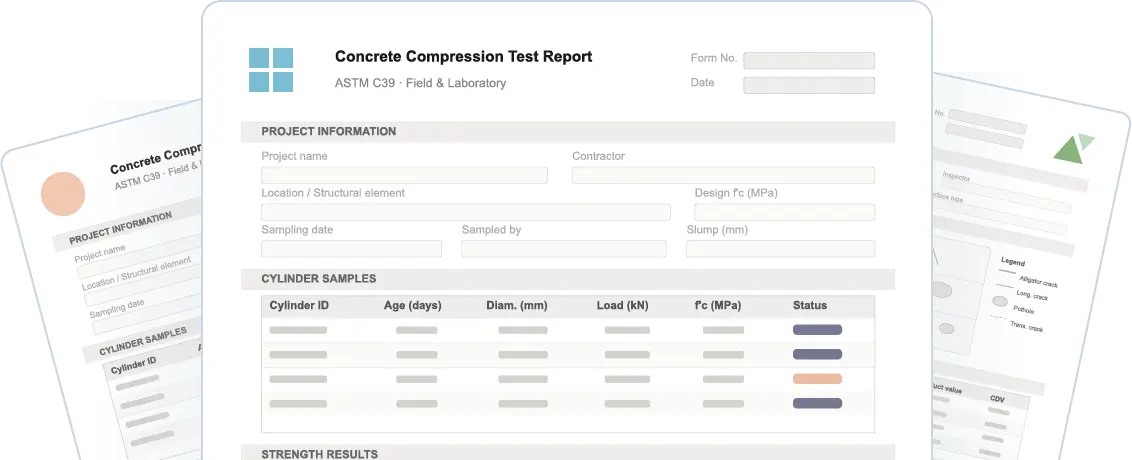Click the blue four-square logo icon
Image resolution: width=1132 pixels, height=460 pixels.
pyautogui.click(x=270, y=70)
